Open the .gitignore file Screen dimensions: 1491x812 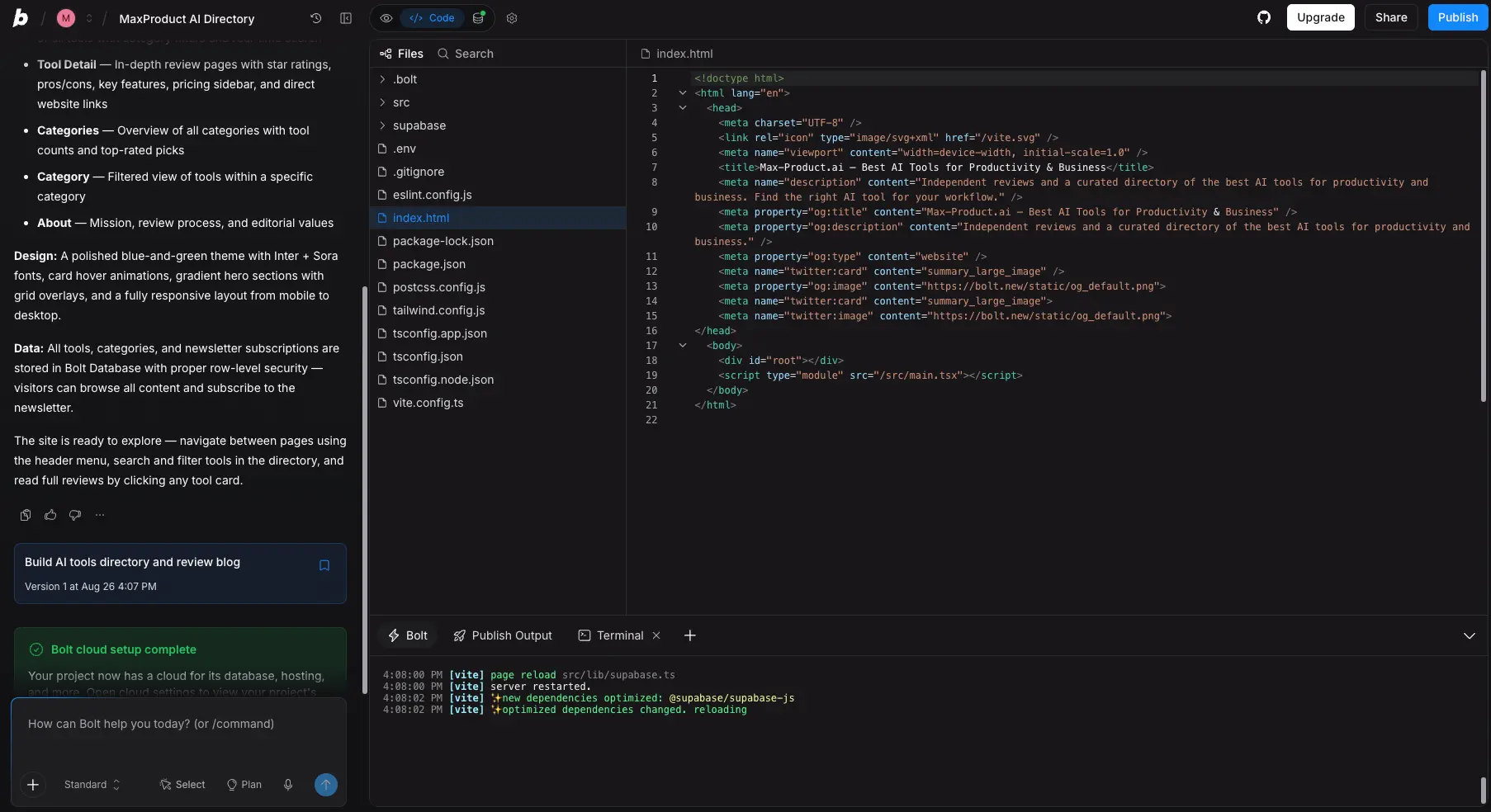pyautogui.click(x=498, y=172)
